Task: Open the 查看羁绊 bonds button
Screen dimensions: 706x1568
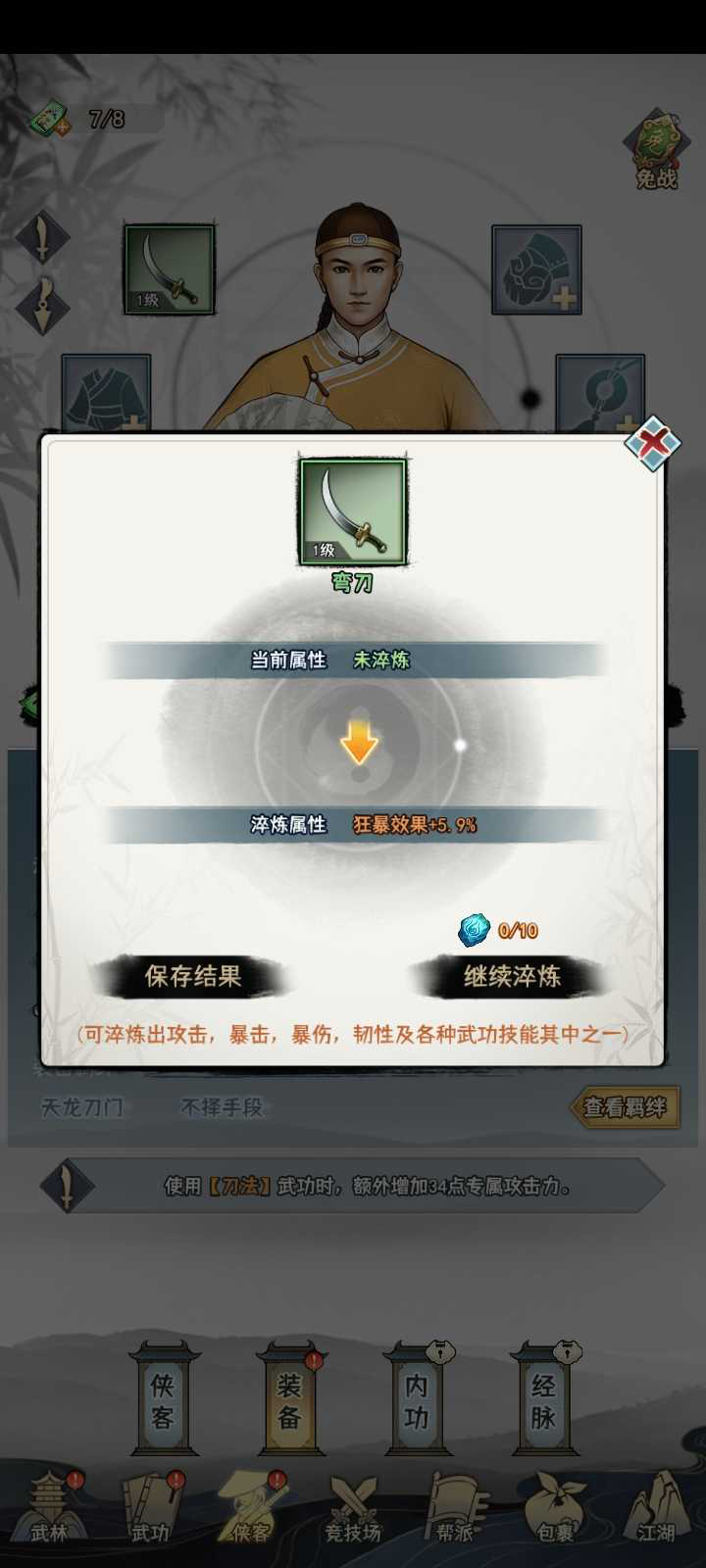Action: tap(625, 1107)
